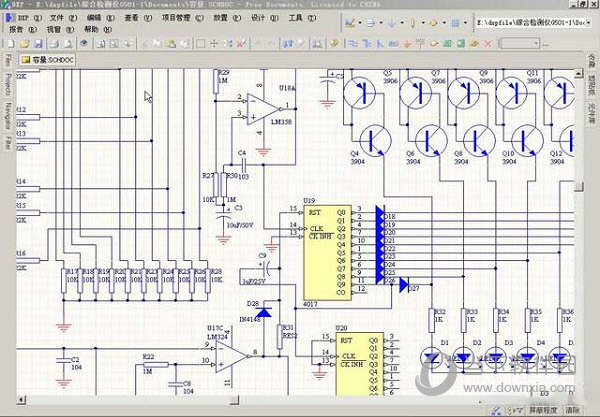
Task: Select the Place Wire tool icon
Action: (353, 44)
